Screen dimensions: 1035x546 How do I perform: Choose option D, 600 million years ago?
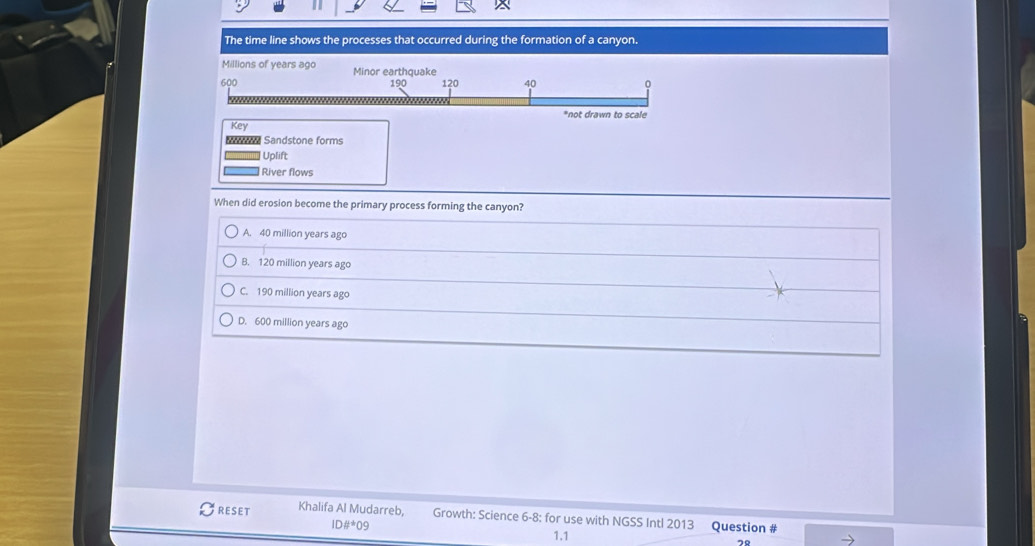[228, 323]
